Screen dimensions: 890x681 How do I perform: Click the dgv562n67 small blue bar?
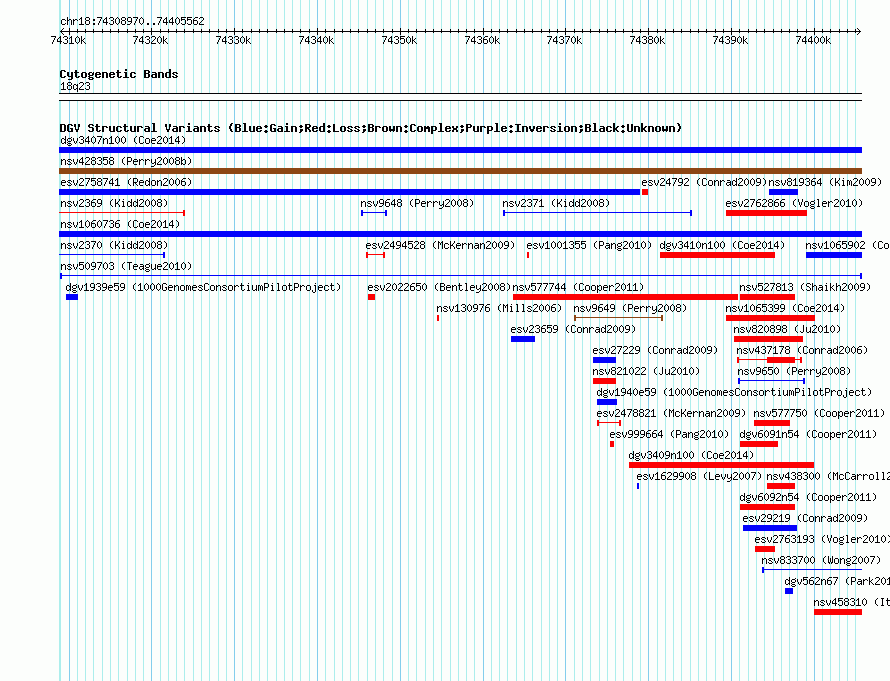click(x=789, y=591)
